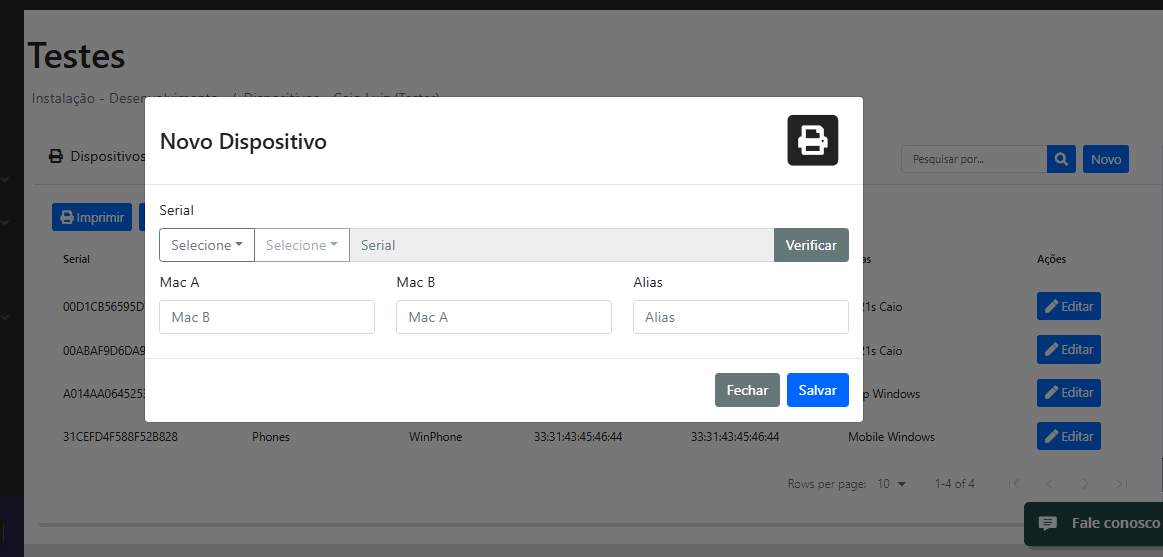Click the Novo button
Image resolution: width=1163 pixels, height=557 pixels.
[1105, 159]
